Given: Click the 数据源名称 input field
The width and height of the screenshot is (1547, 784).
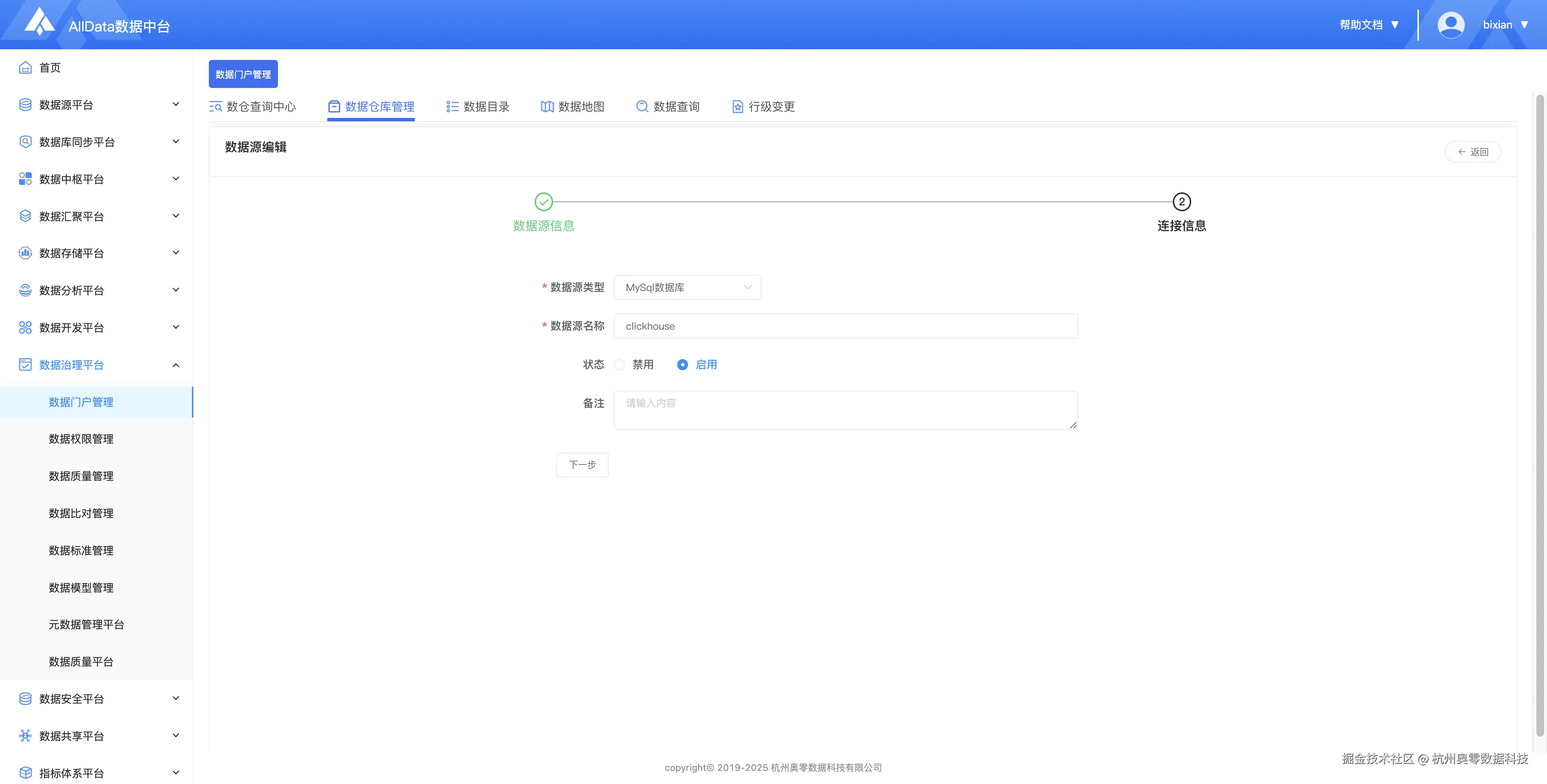Looking at the screenshot, I should coord(845,327).
